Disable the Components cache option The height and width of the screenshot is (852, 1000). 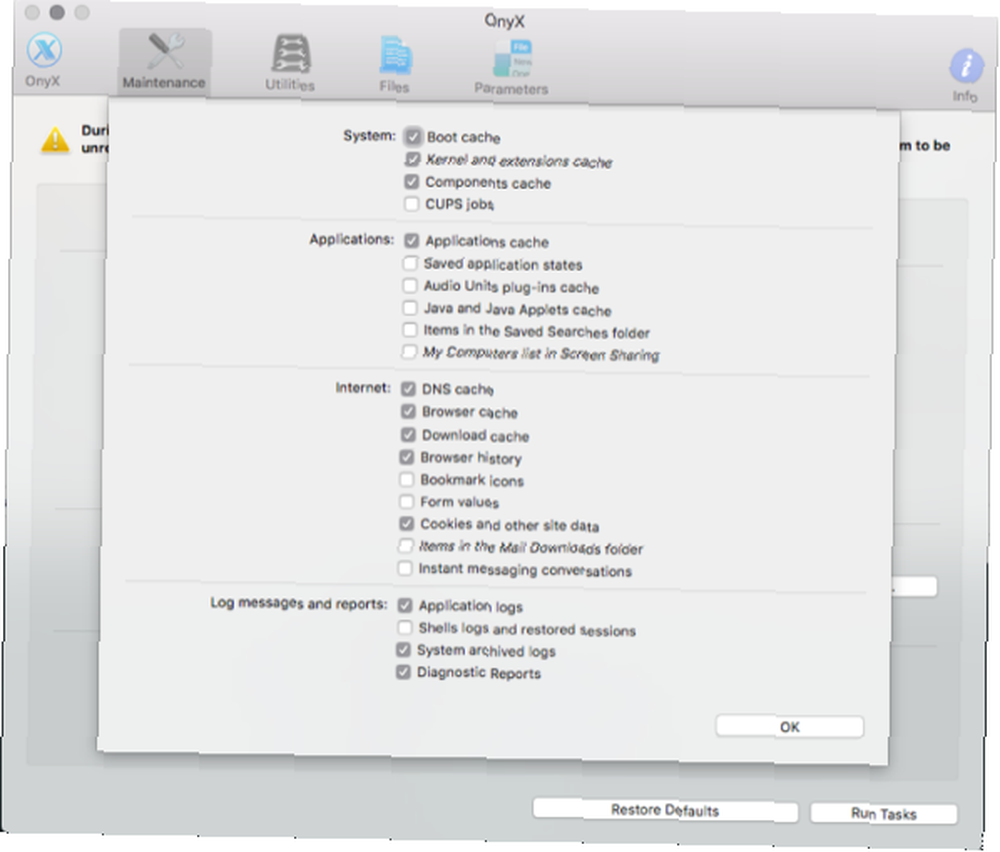(412, 182)
